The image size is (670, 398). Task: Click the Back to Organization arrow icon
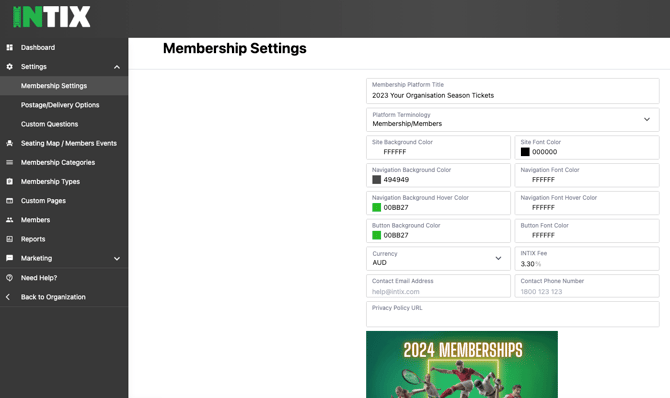coord(8,297)
